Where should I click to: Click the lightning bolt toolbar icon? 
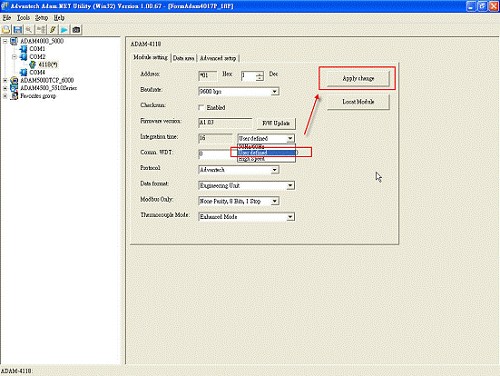(x=53, y=30)
